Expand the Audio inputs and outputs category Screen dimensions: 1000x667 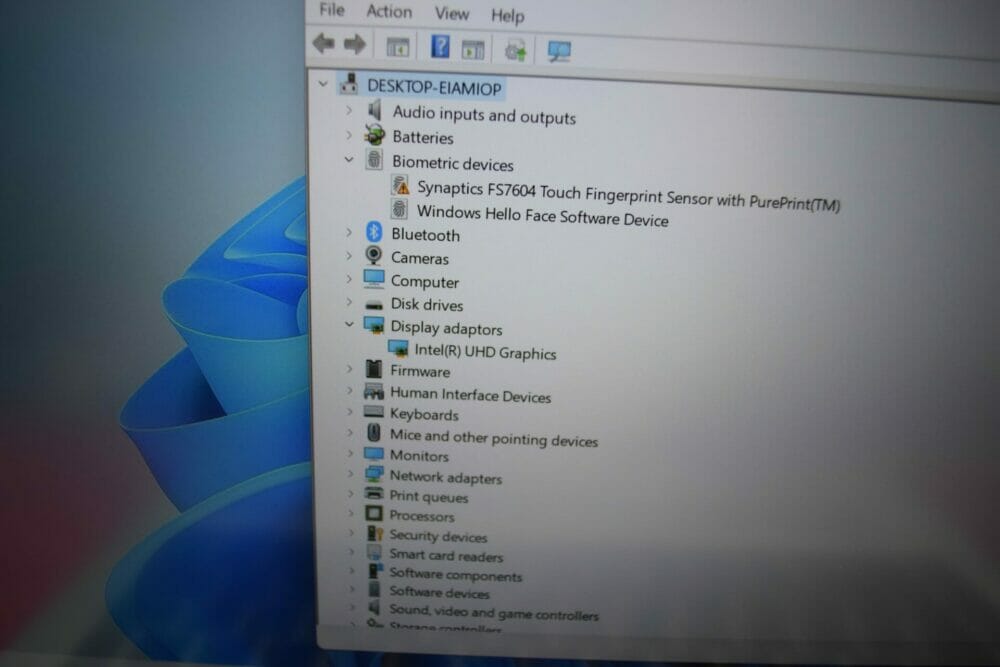(349, 110)
